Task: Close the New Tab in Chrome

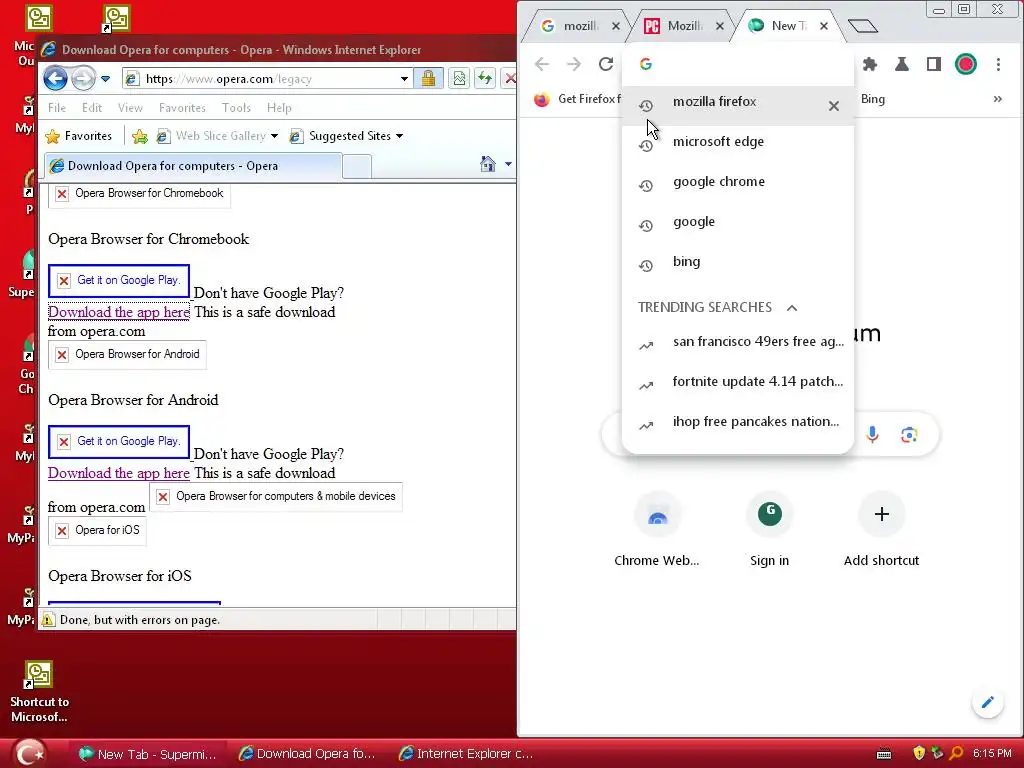Action: [824, 26]
